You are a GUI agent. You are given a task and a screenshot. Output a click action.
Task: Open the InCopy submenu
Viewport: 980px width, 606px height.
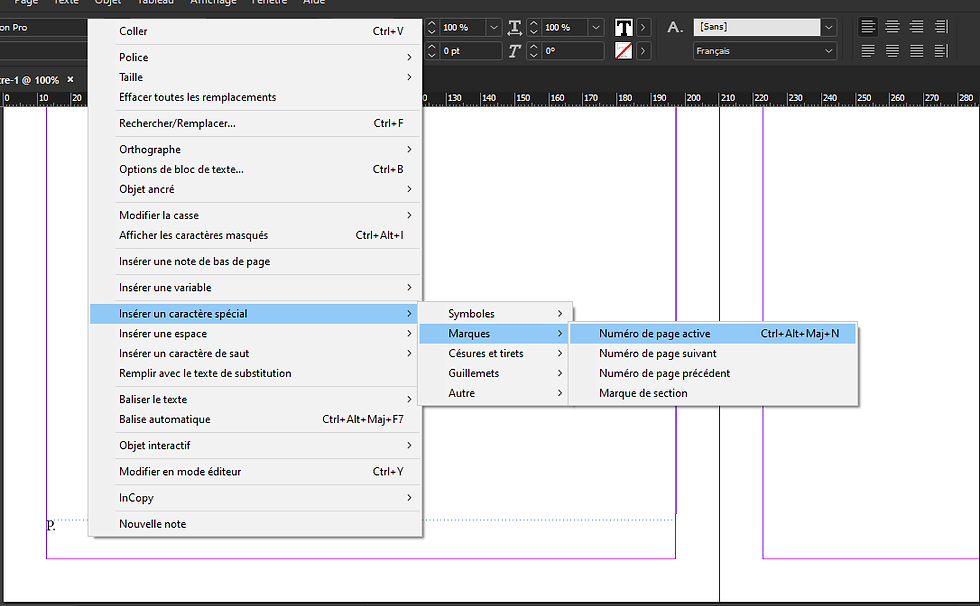tap(256, 499)
